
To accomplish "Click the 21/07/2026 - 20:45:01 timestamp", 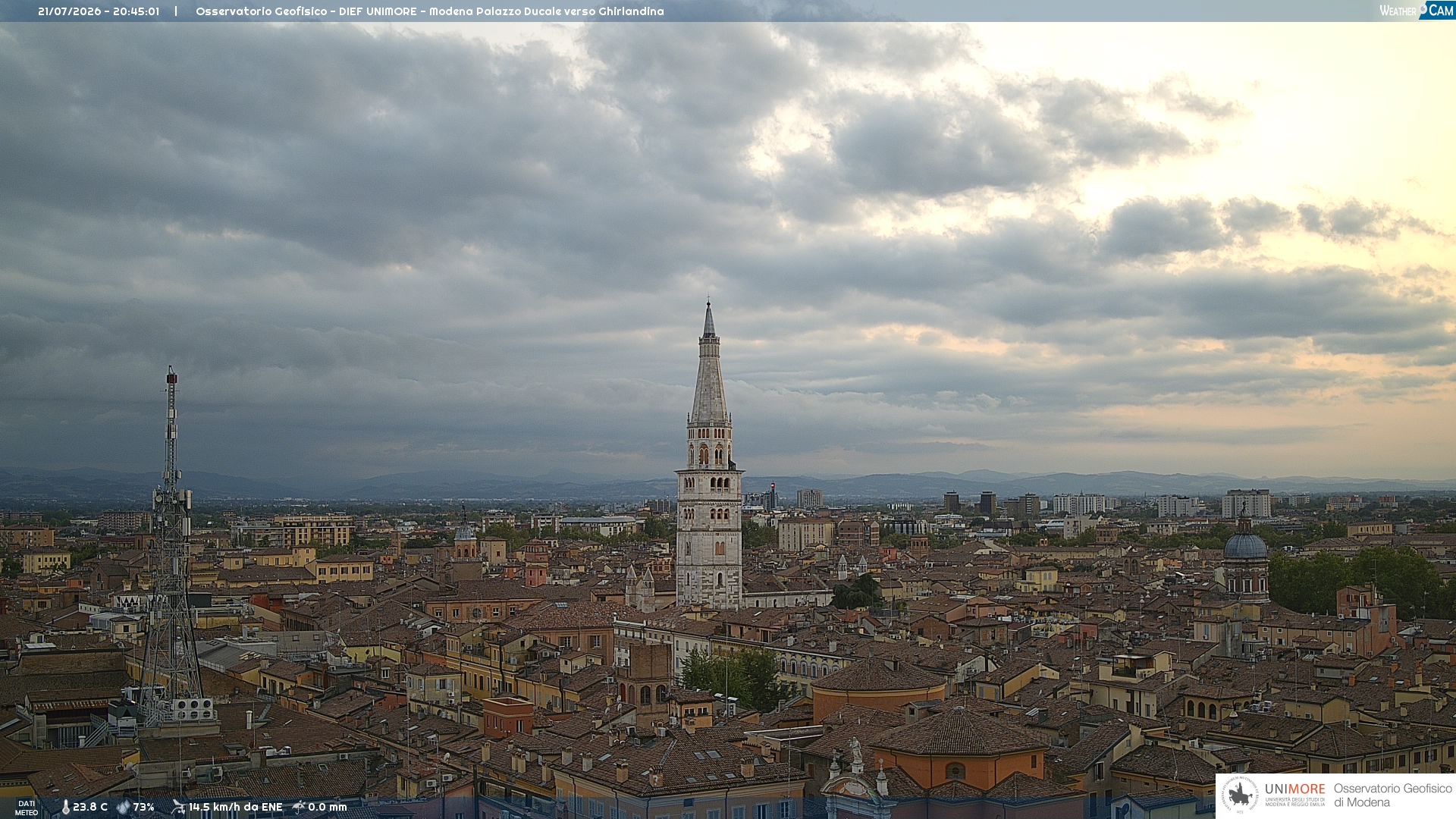I will tap(99, 11).
